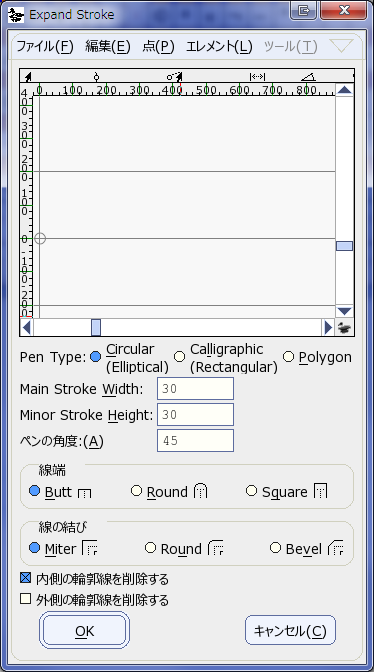Image resolution: width=374 pixels, height=672 pixels.
Task: Click the Miter join illustration icon
Action: [90, 548]
